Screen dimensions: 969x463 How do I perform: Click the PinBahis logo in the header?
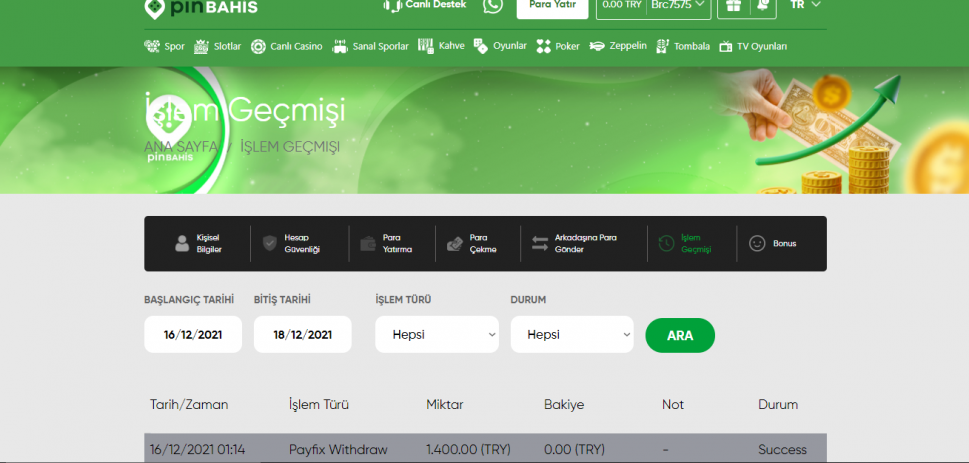[x=200, y=8]
